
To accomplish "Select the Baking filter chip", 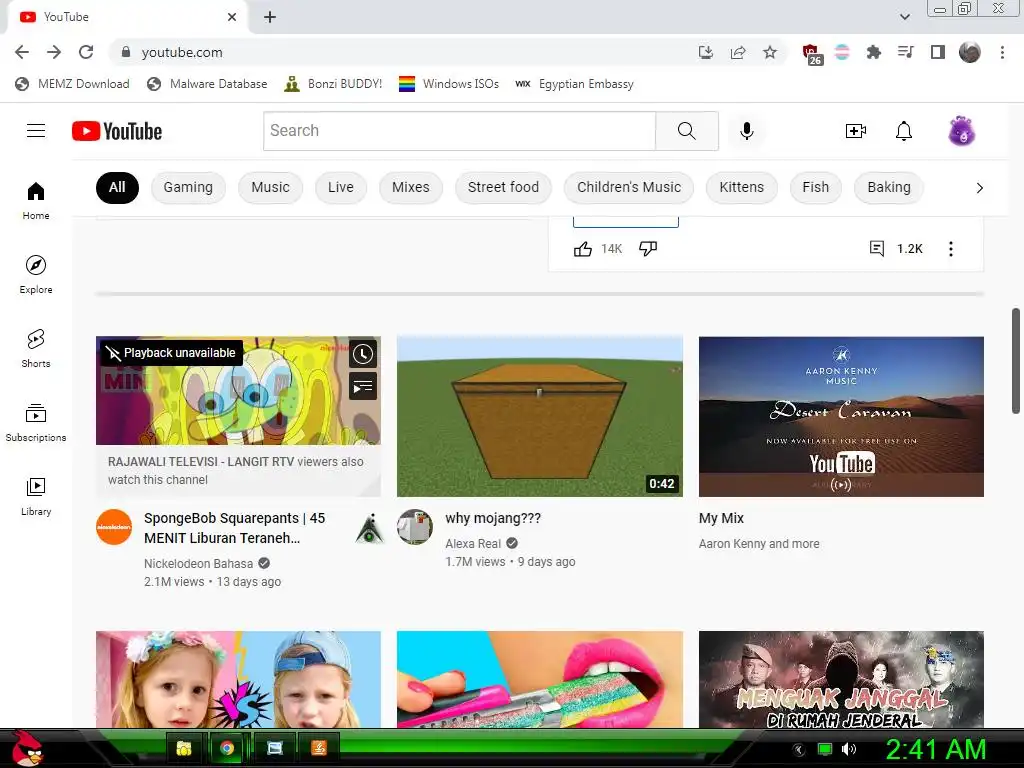I will coord(889,188).
